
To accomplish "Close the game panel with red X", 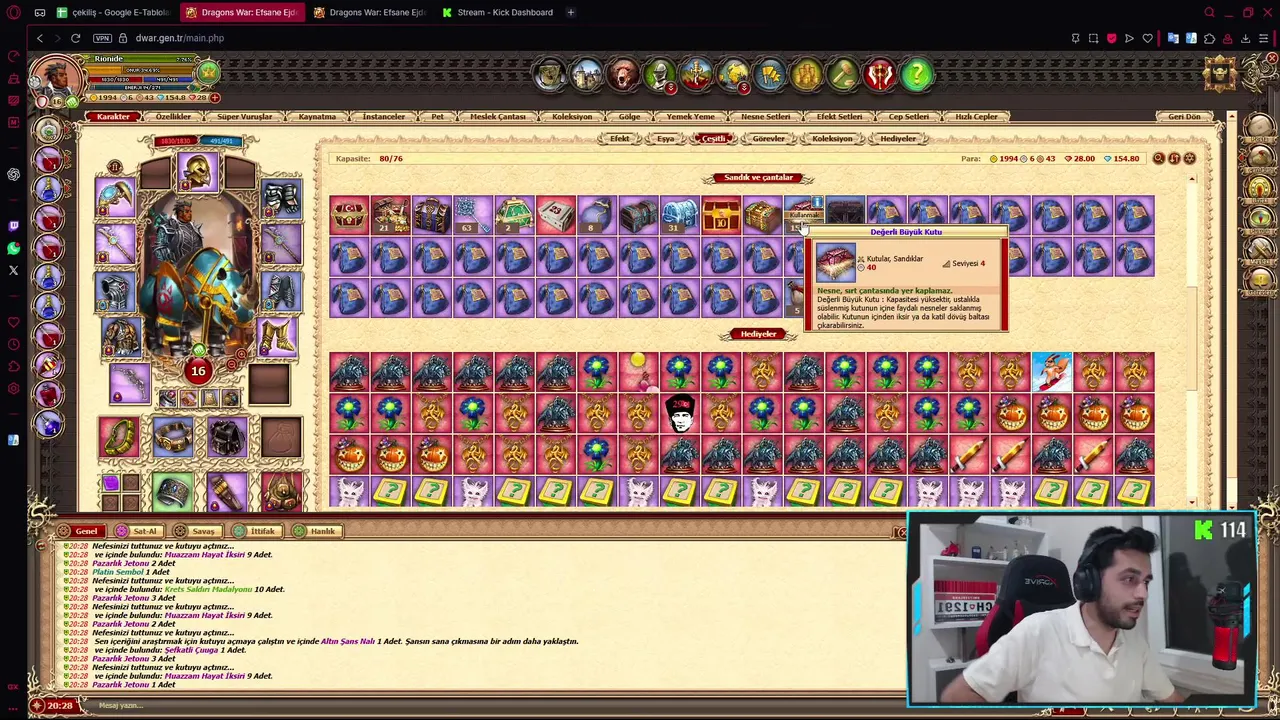I will click(1270, 58).
